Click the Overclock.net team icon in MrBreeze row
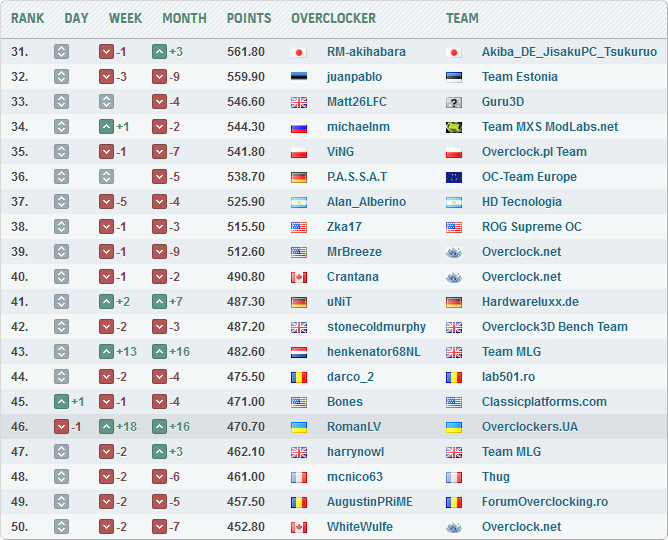The height and width of the screenshot is (540, 668). pyautogui.click(x=454, y=252)
